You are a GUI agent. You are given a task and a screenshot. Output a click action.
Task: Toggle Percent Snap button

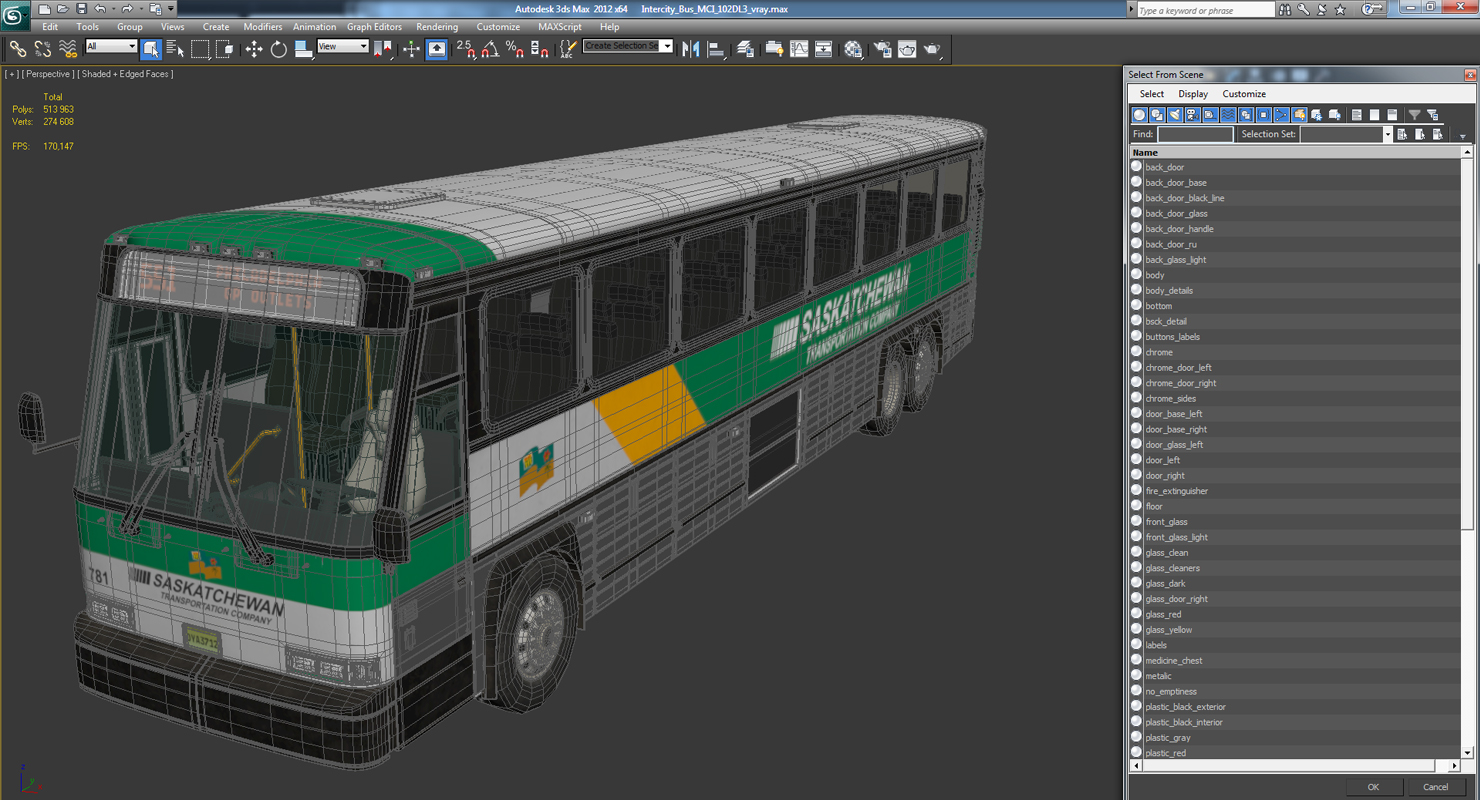(x=515, y=48)
